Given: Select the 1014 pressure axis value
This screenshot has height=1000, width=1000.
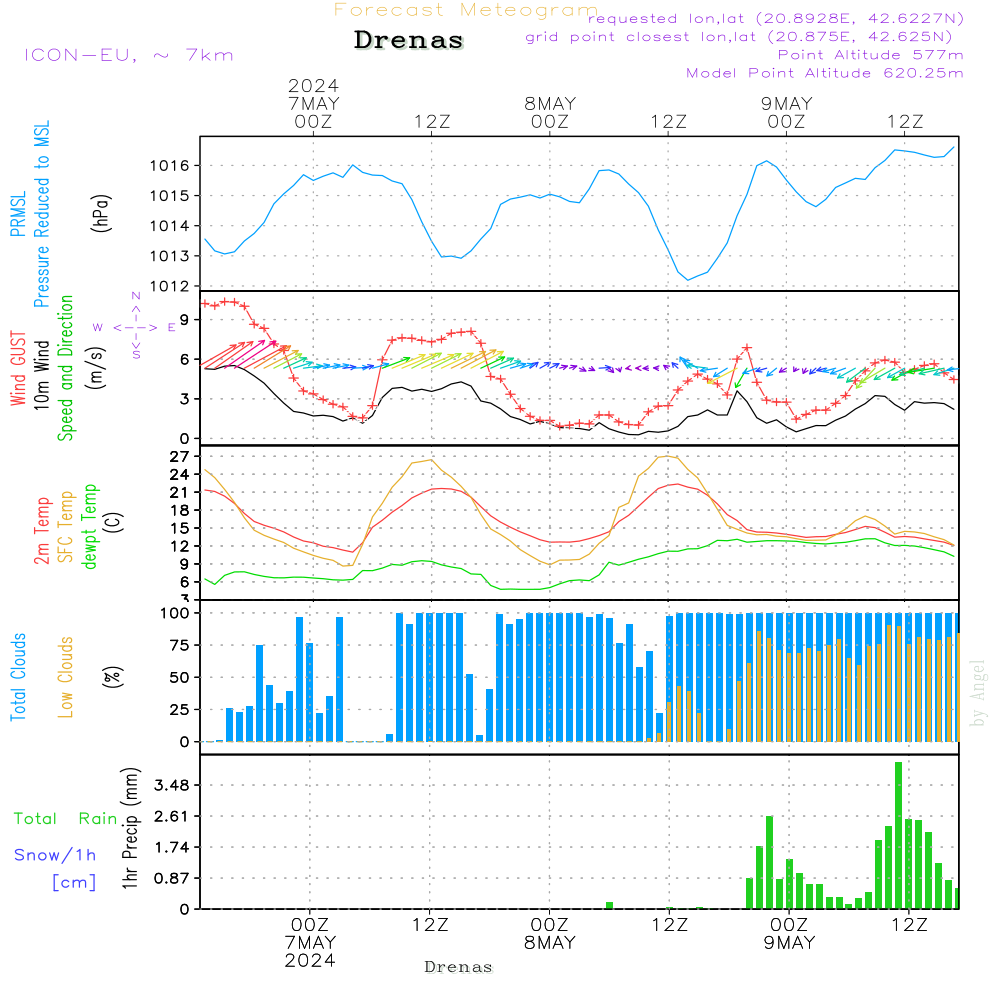Looking at the screenshot, I should click(x=170, y=226).
